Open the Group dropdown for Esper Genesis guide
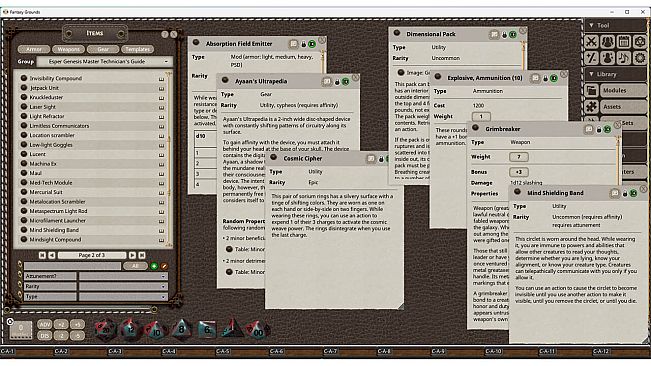This screenshot has height=366, width=651. 105,61
